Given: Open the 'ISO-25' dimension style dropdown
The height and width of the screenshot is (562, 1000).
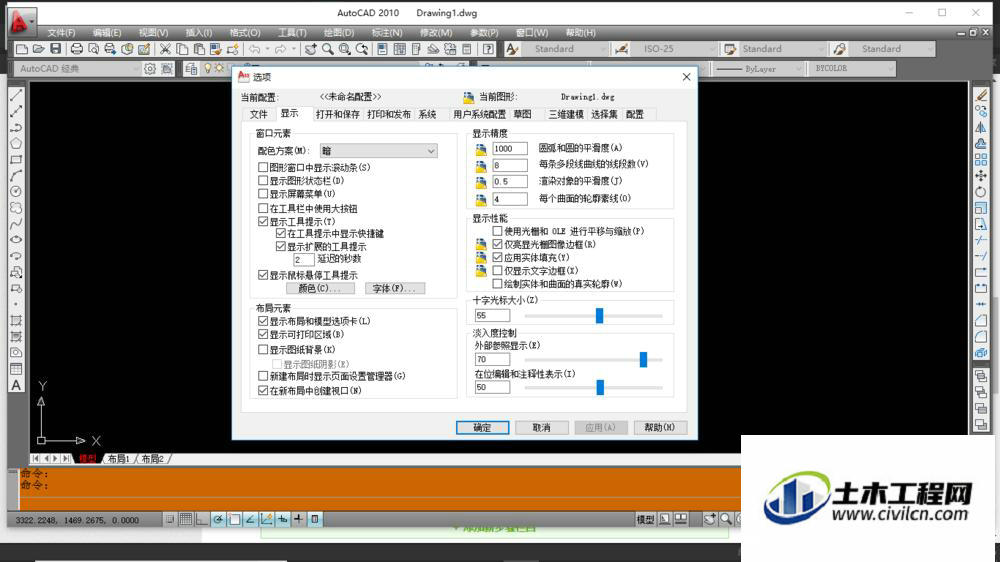Looking at the screenshot, I should (x=675, y=49).
